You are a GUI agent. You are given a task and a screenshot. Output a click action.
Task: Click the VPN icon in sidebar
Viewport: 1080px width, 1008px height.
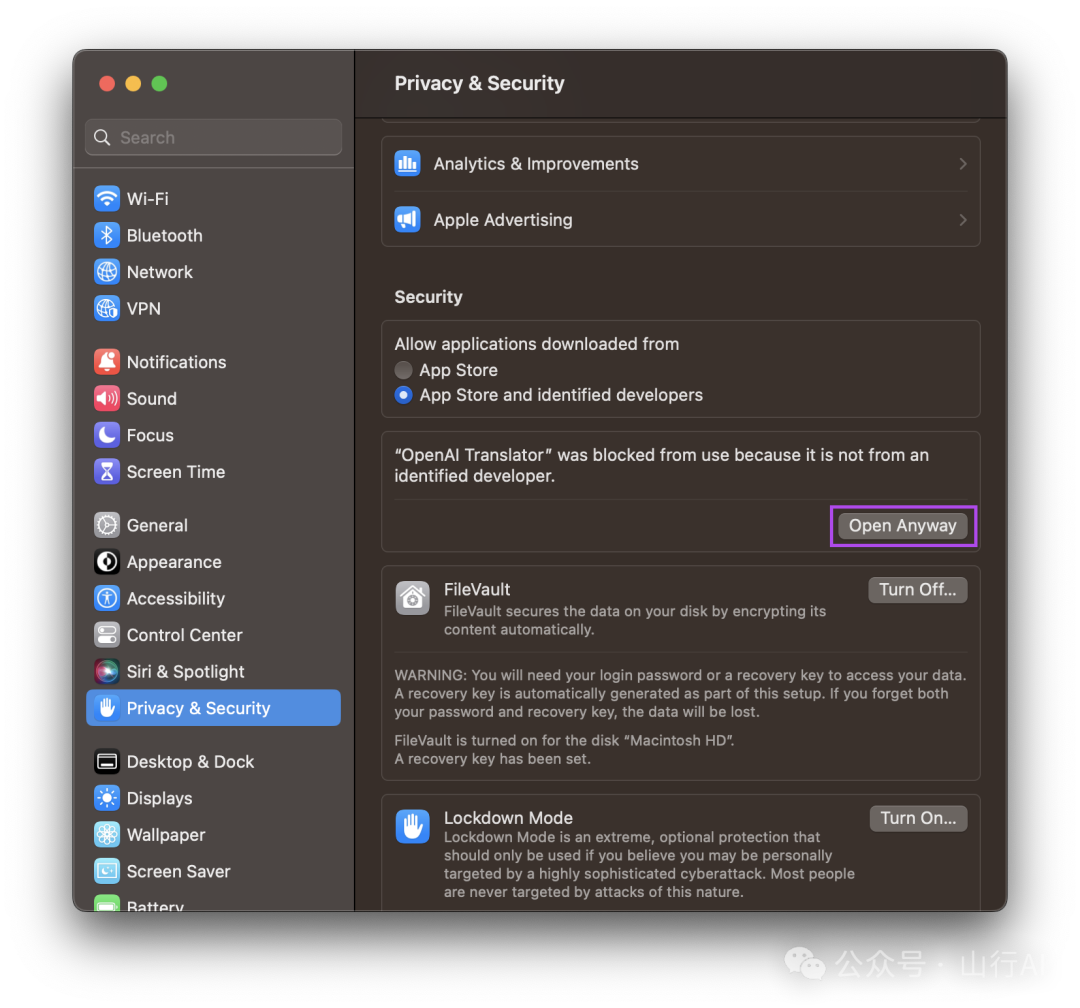click(x=107, y=308)
